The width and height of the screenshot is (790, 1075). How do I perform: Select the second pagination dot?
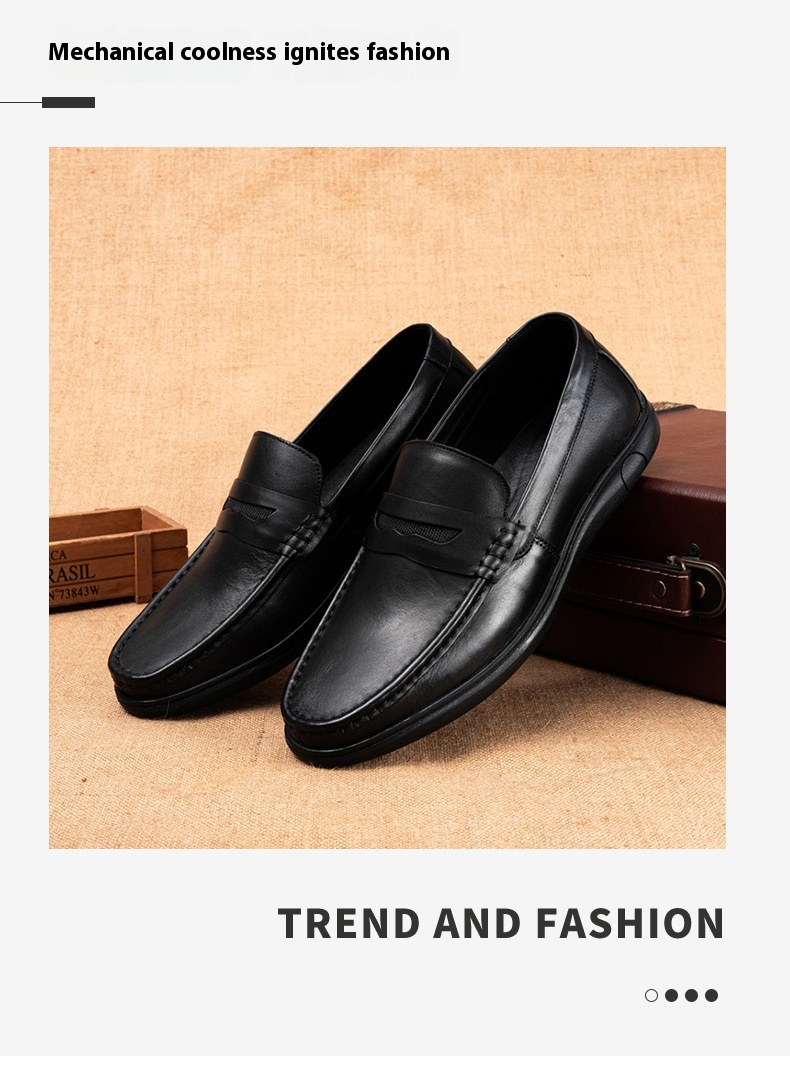(x=671, y=995)
